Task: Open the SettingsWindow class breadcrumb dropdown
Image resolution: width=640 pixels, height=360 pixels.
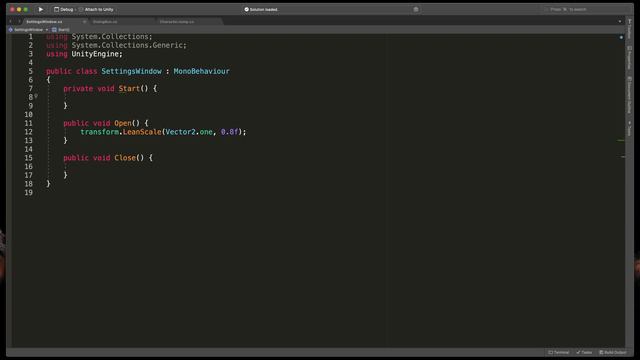Action: pyautogui.click(x=28, y=30)
